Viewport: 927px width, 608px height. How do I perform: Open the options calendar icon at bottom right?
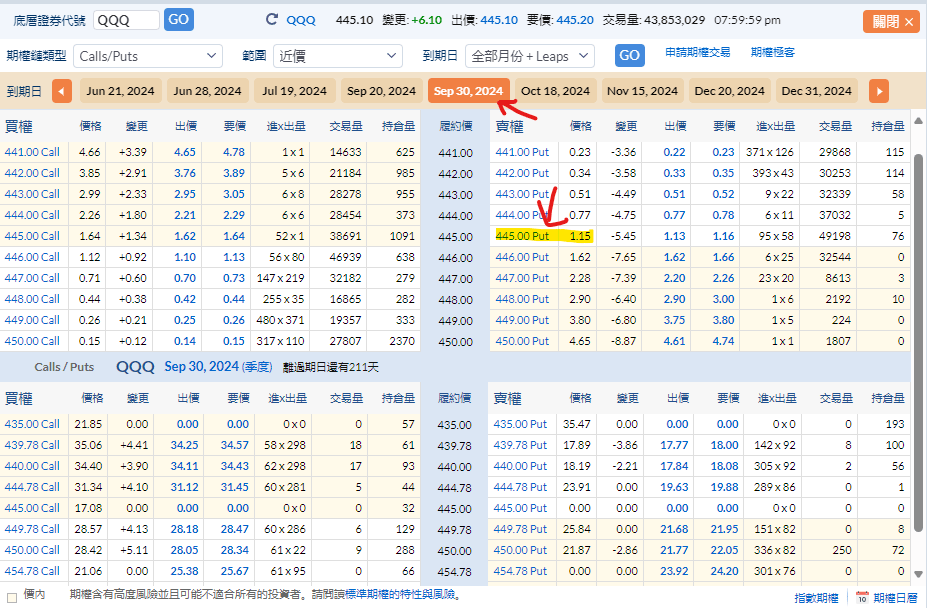click(x=862, y=597)
